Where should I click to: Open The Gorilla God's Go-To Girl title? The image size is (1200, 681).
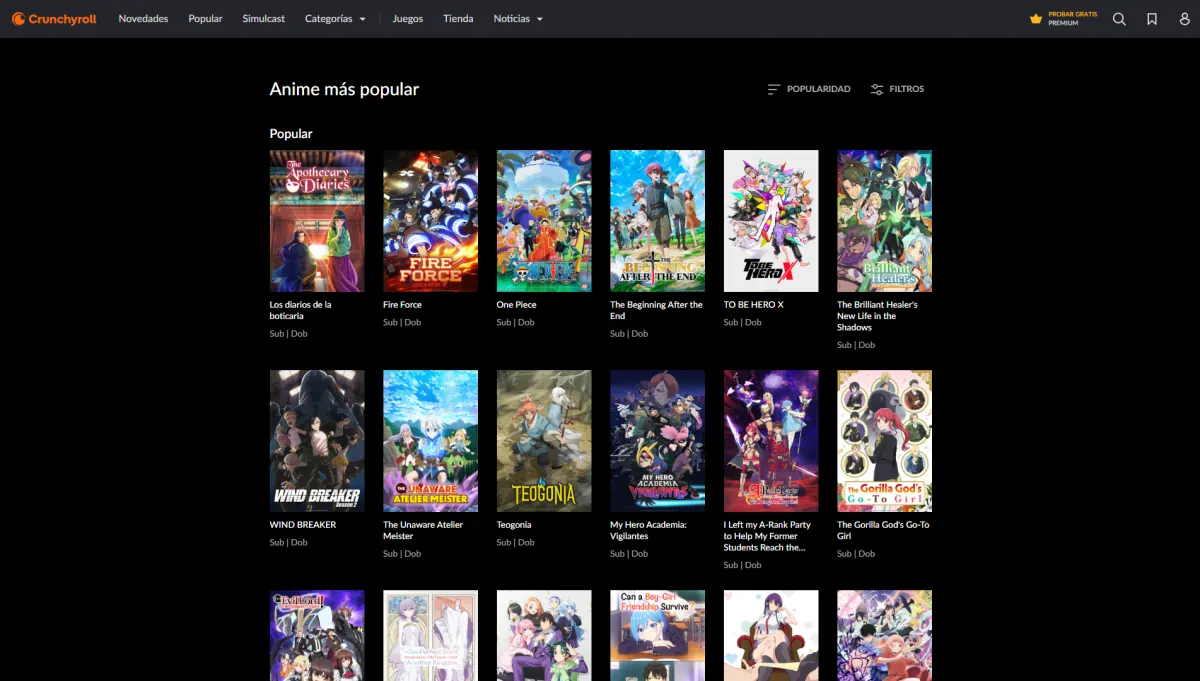click(x=883, y=530)
